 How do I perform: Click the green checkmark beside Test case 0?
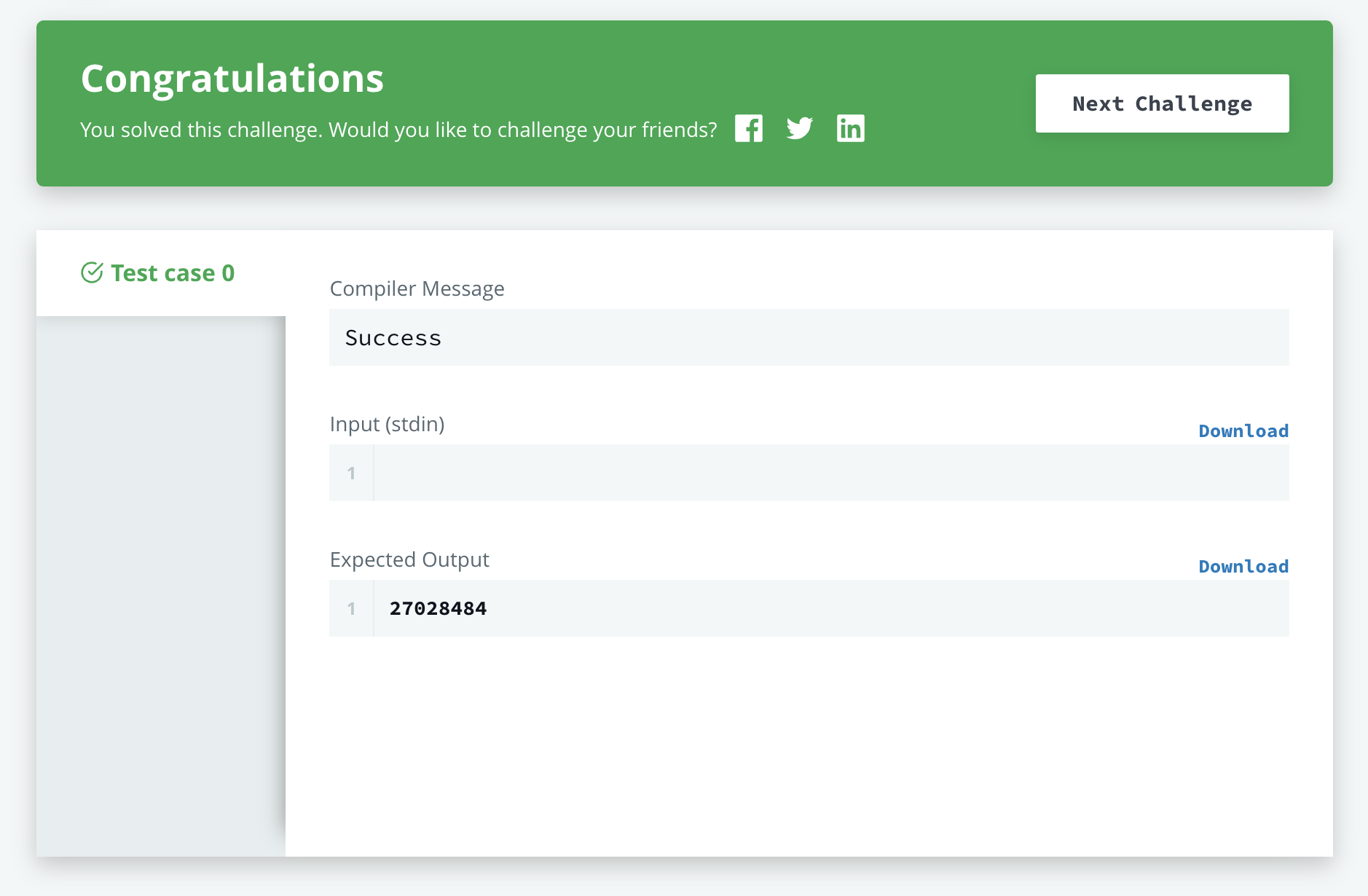click(x=92, y=272)
